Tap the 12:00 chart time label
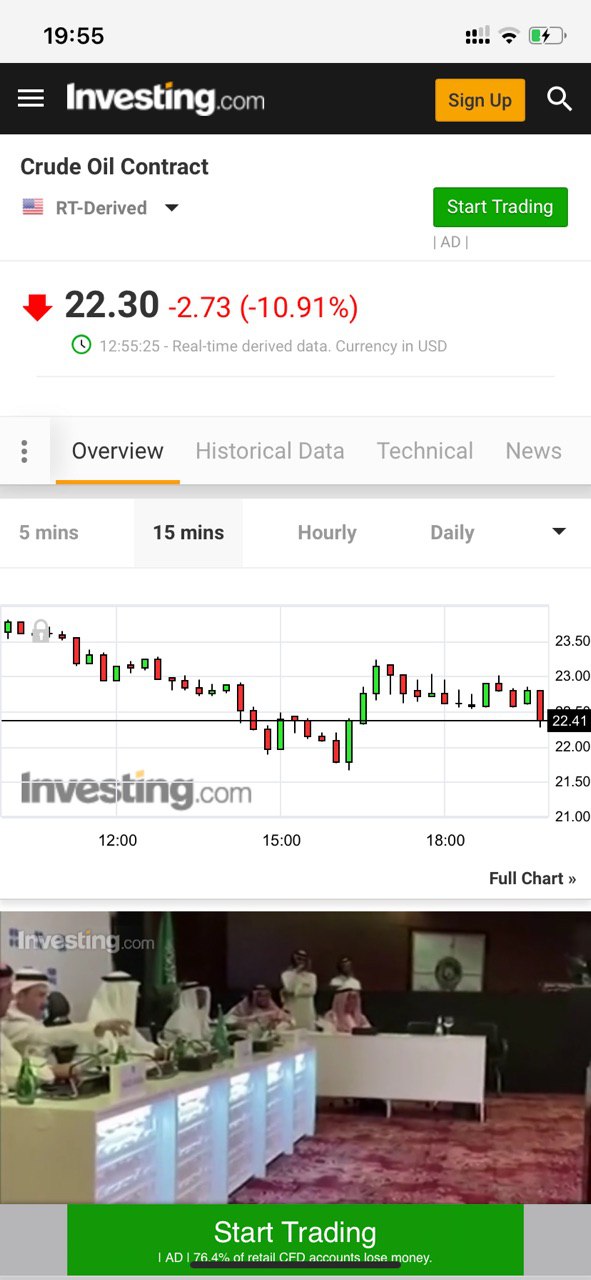 click(x=118, y=840)
